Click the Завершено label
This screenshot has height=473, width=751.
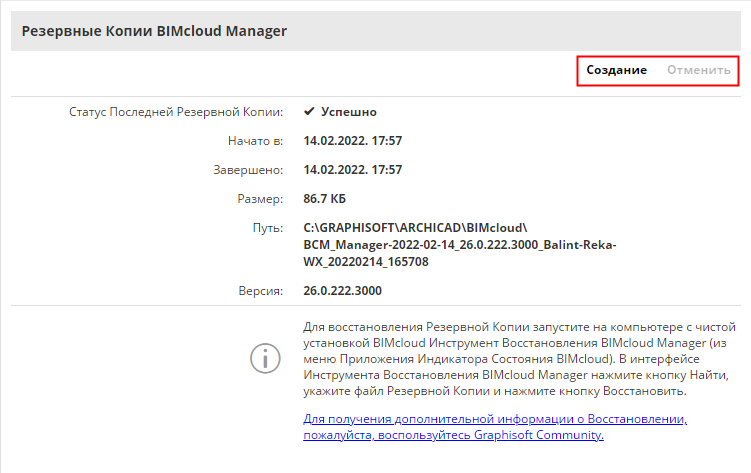point(248,170)
